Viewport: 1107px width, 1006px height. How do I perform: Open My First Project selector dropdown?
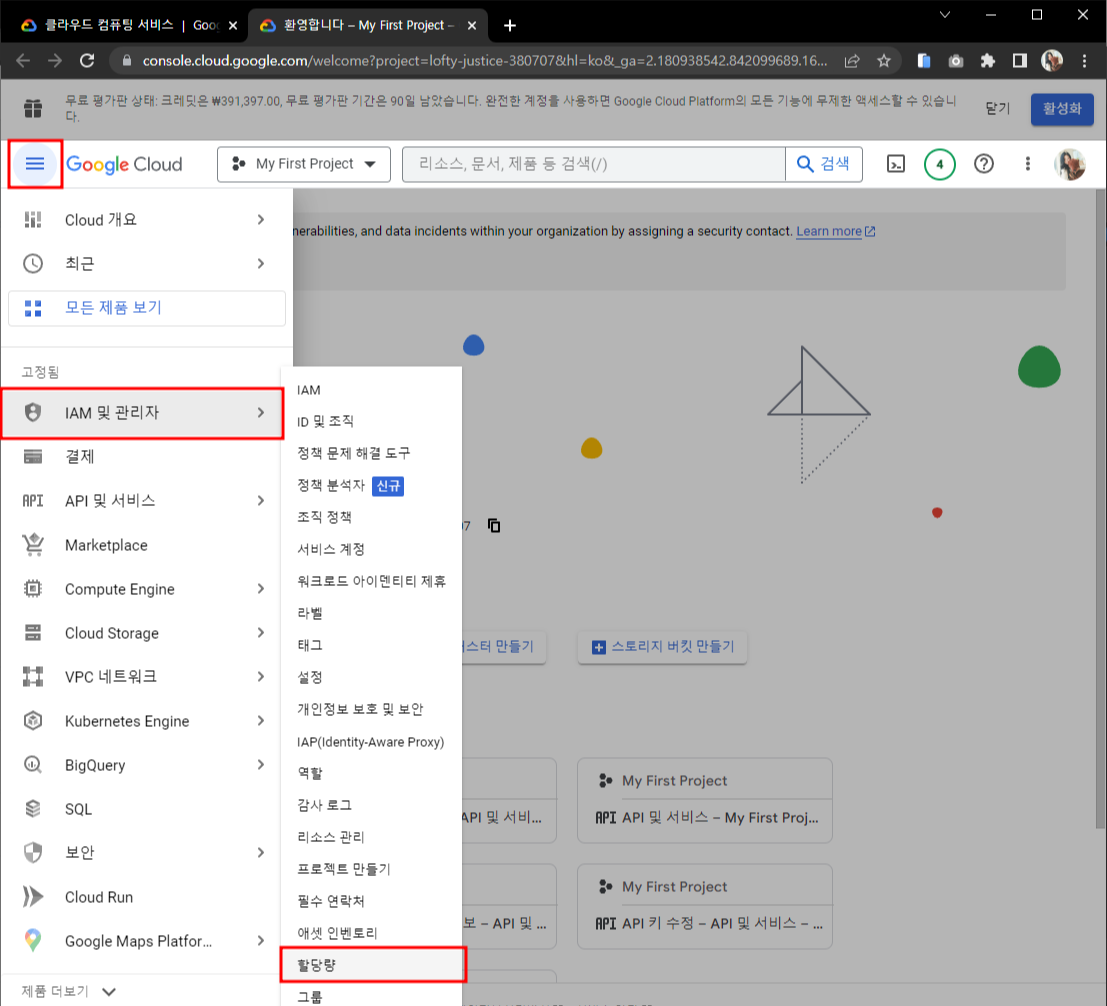click(x=304, y=164)
